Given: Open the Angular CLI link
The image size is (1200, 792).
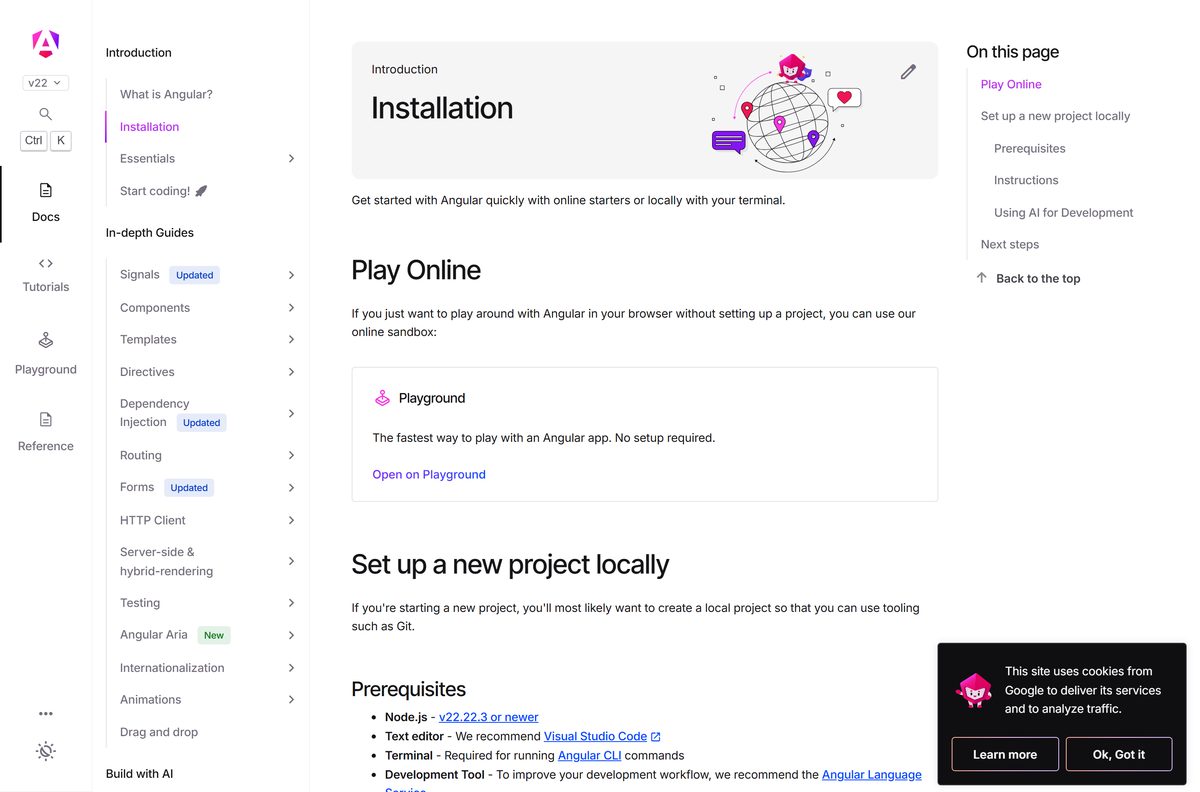Looking at the screenshot, I should [x=592, y=755].
